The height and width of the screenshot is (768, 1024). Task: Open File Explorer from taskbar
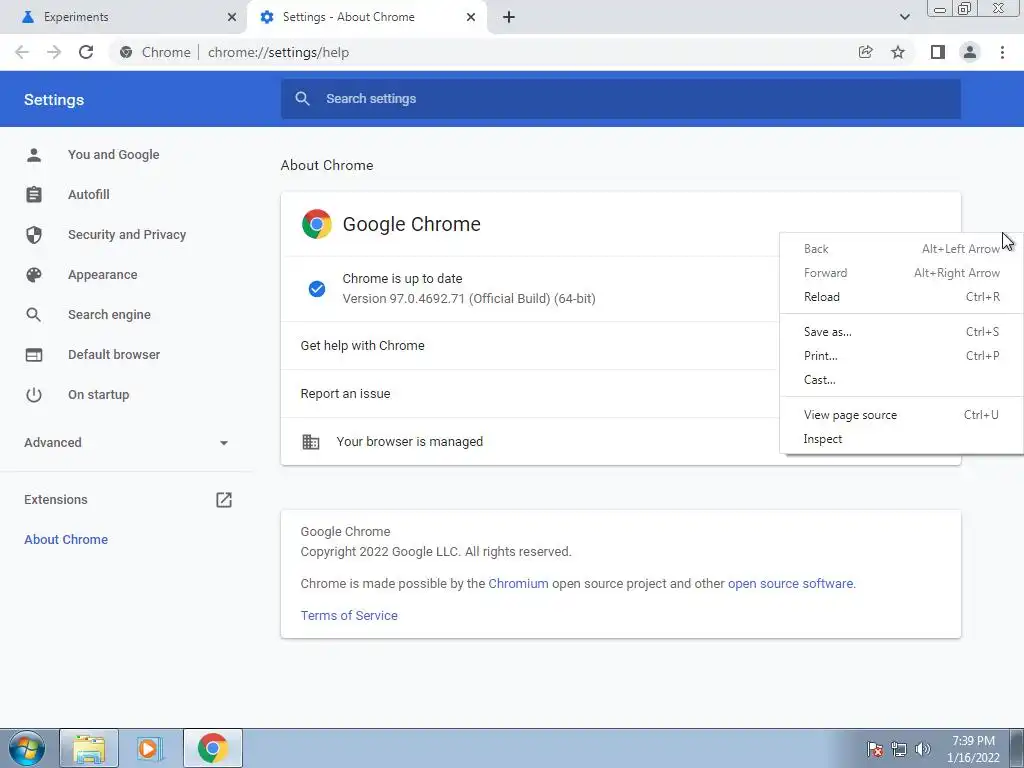tap(89, 748)
